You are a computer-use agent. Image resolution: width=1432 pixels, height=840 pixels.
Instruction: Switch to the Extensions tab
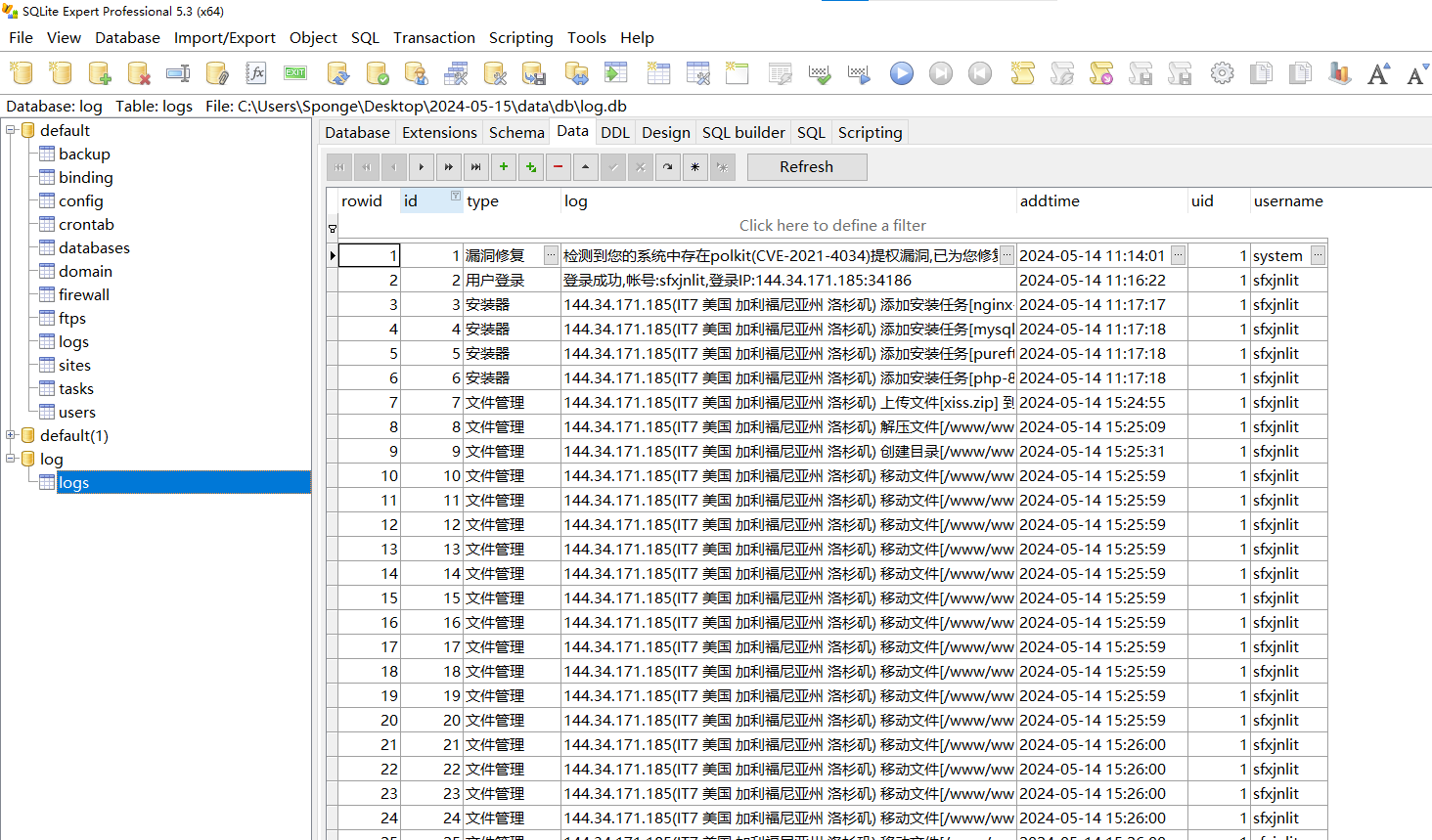[x=439, y=133]
